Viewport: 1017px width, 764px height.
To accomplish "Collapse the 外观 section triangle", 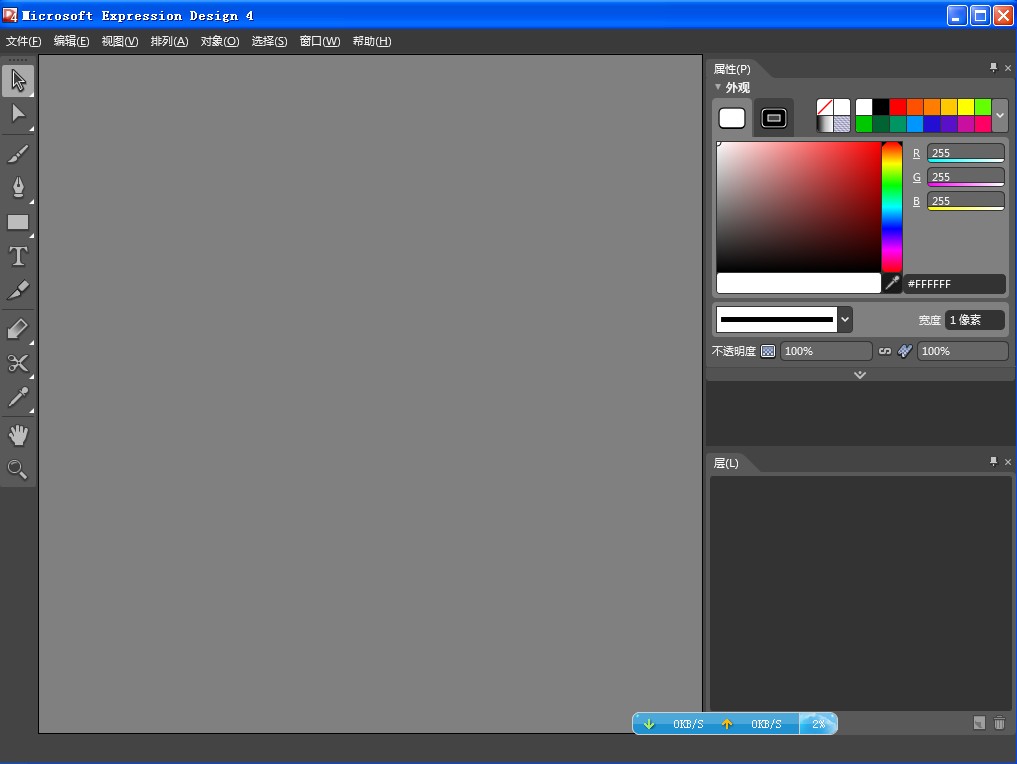I will click(x=718, y=87).
